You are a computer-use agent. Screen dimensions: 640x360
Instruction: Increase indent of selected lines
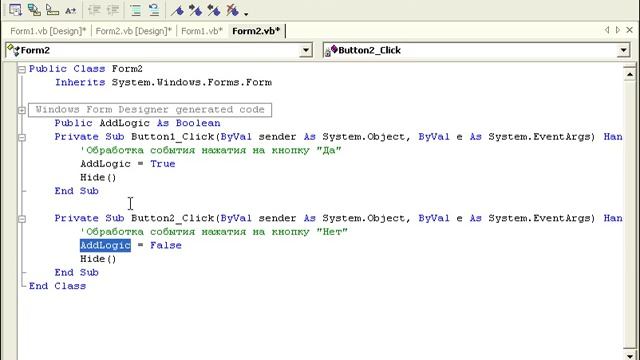coord(113,10)
